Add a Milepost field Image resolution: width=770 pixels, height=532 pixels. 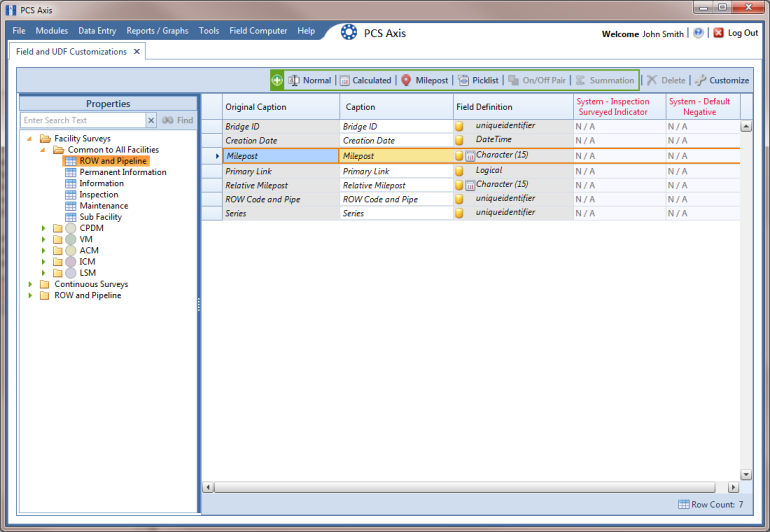coord(425,80)
